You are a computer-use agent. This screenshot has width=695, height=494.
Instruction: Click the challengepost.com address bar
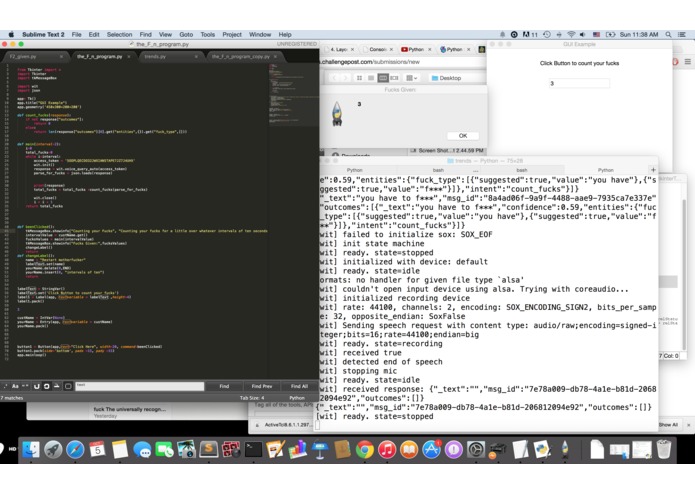[401, 62]
